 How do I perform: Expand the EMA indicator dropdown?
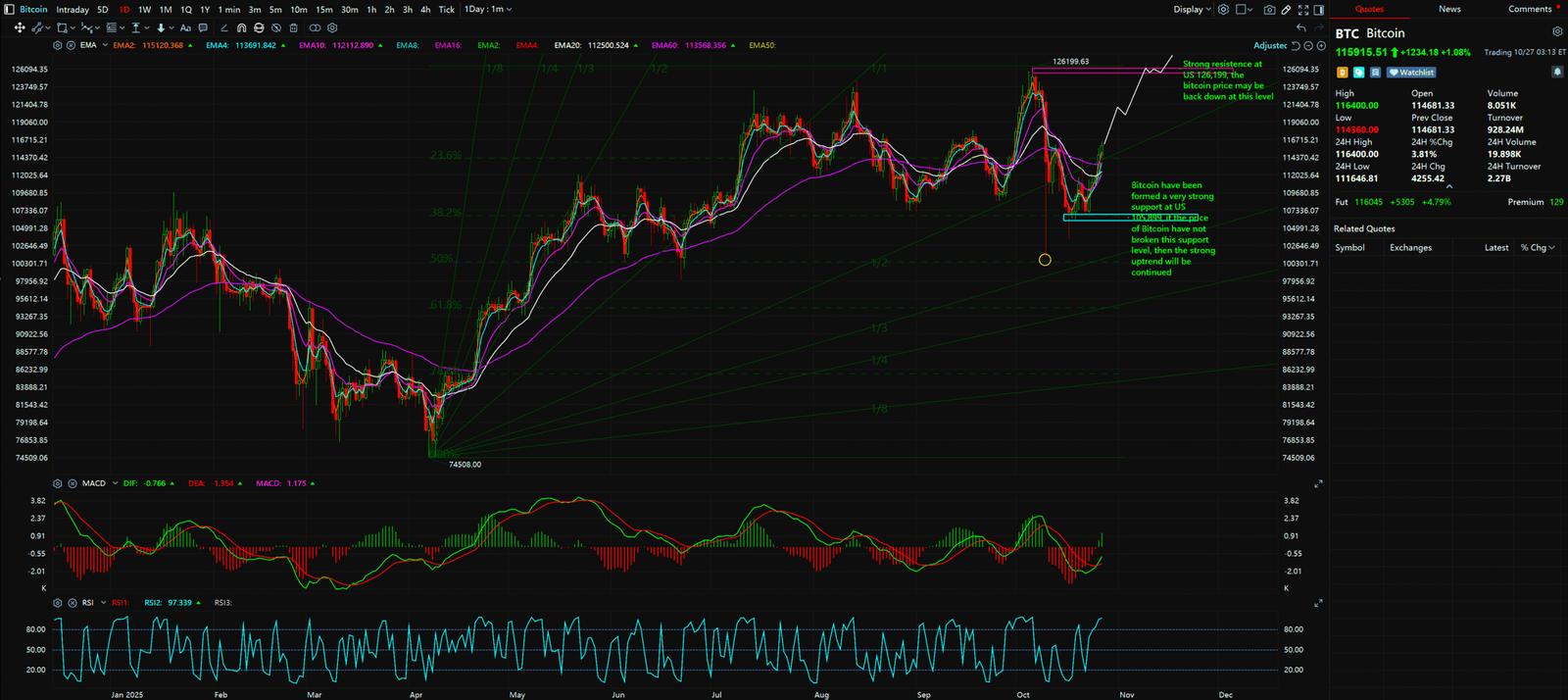point(104,45)
